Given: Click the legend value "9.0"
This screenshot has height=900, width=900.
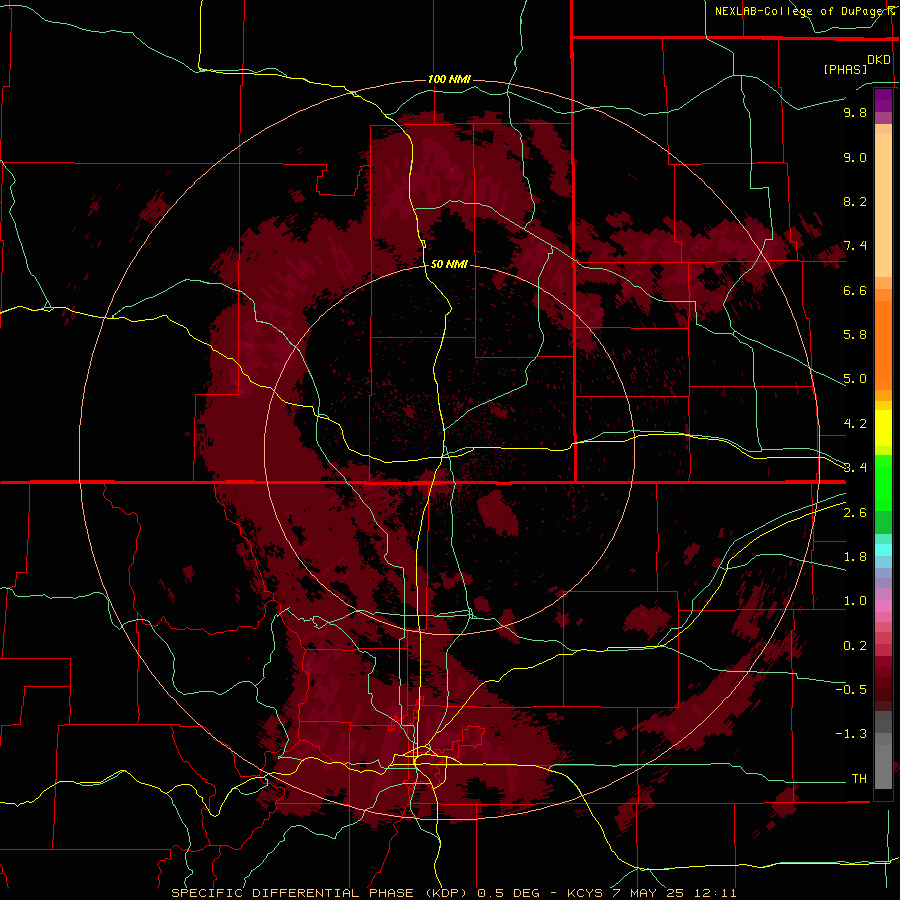Looking at the screenshot, I should click(x=855, y=157).
